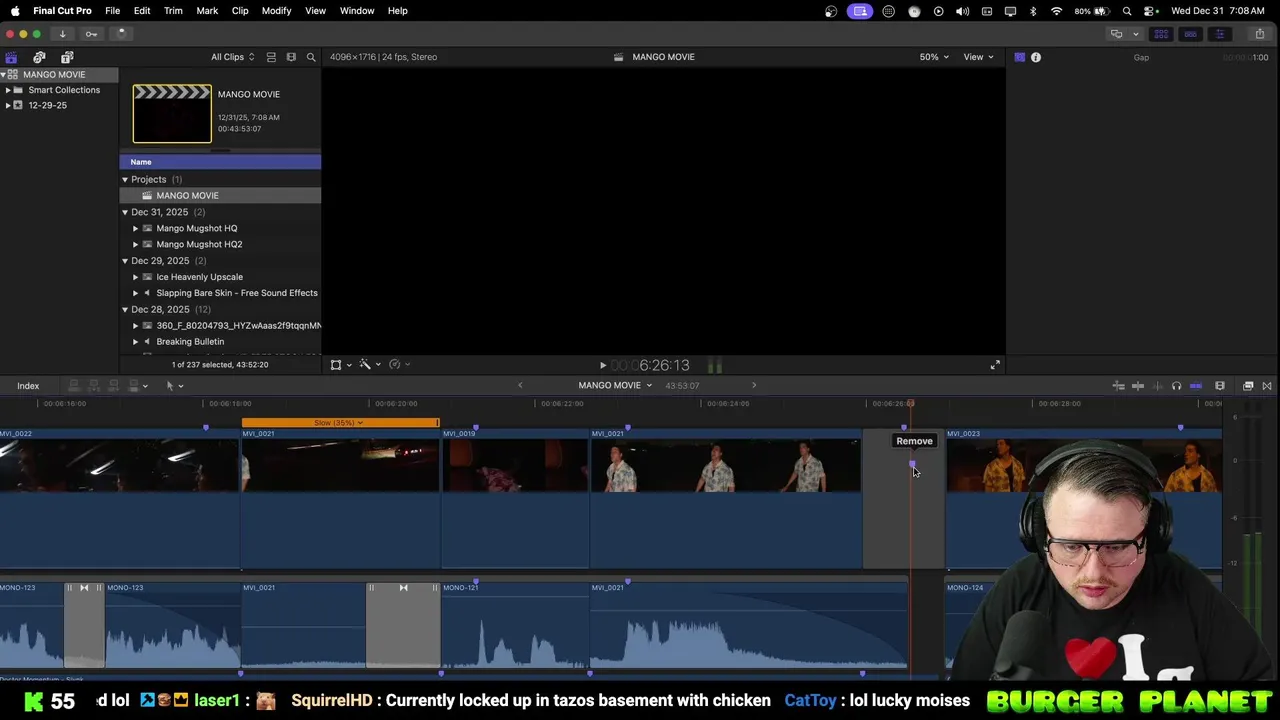Open the Keyword Editor key button
Screen dimensions: 1280x720
pyautogui.click(x=91, y=34)
